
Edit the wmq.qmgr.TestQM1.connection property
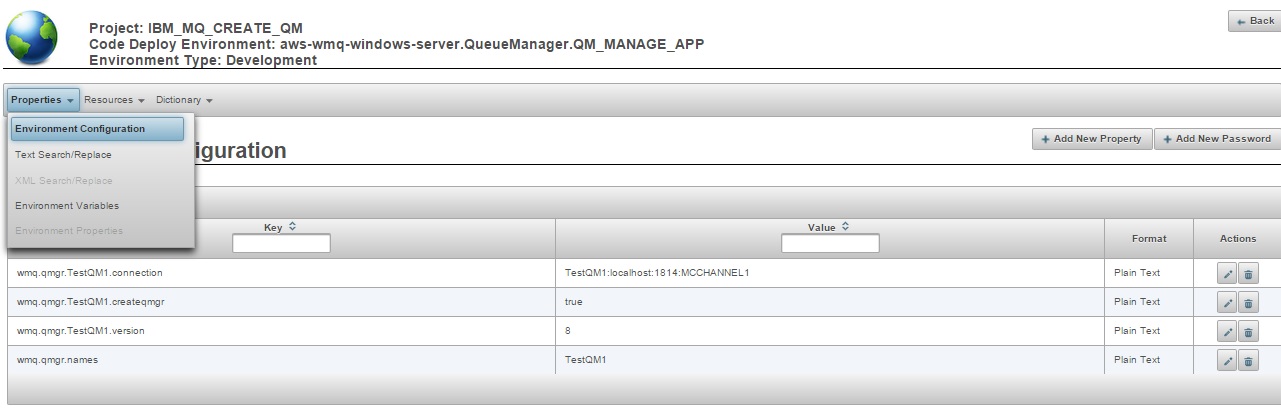(x=1228, y=274)
